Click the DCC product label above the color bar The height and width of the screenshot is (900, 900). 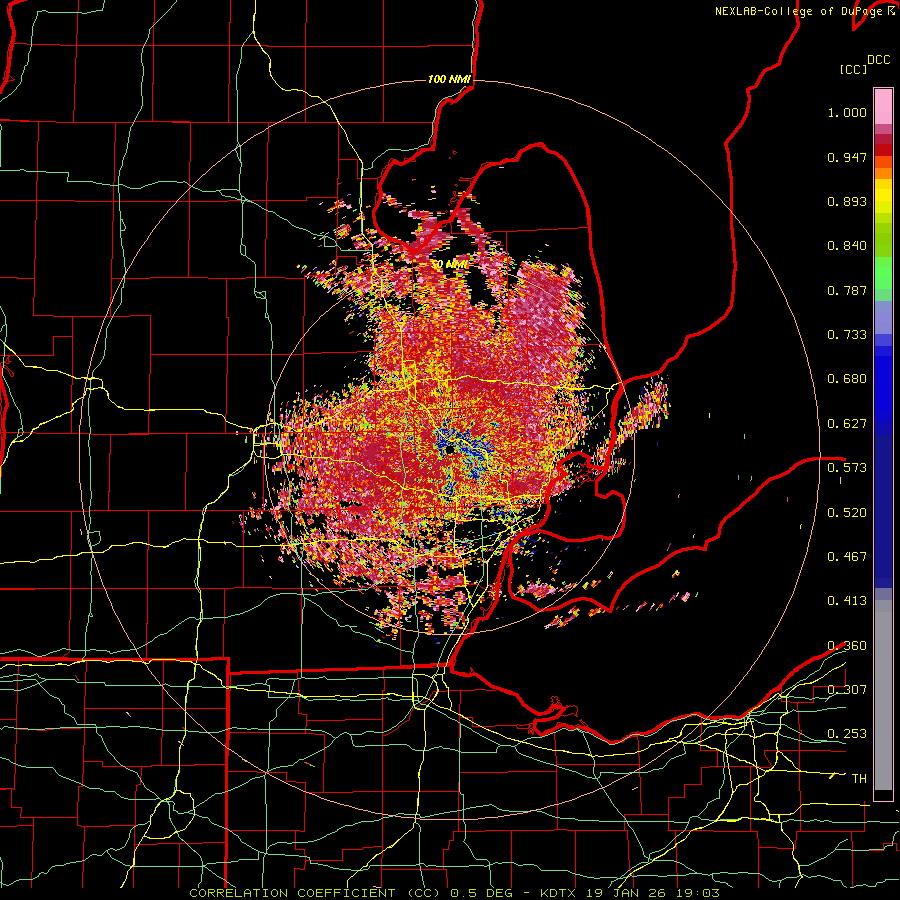pyautogui.click(x=878, y=60)
